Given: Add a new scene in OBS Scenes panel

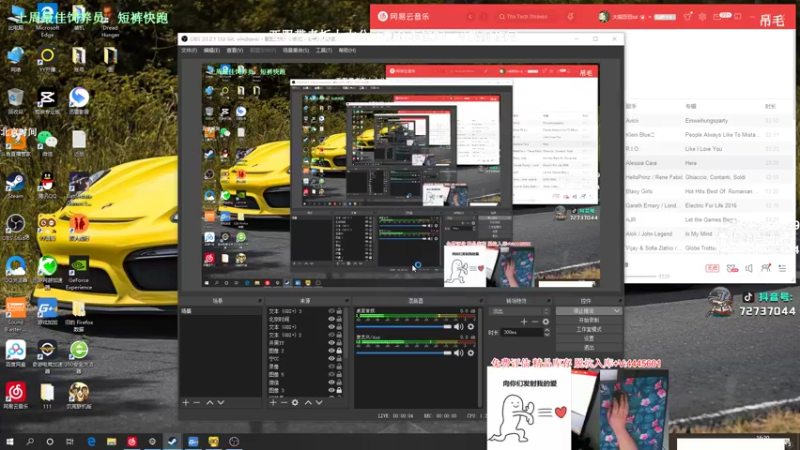Looking at the screenshot, I should [186, 403].
